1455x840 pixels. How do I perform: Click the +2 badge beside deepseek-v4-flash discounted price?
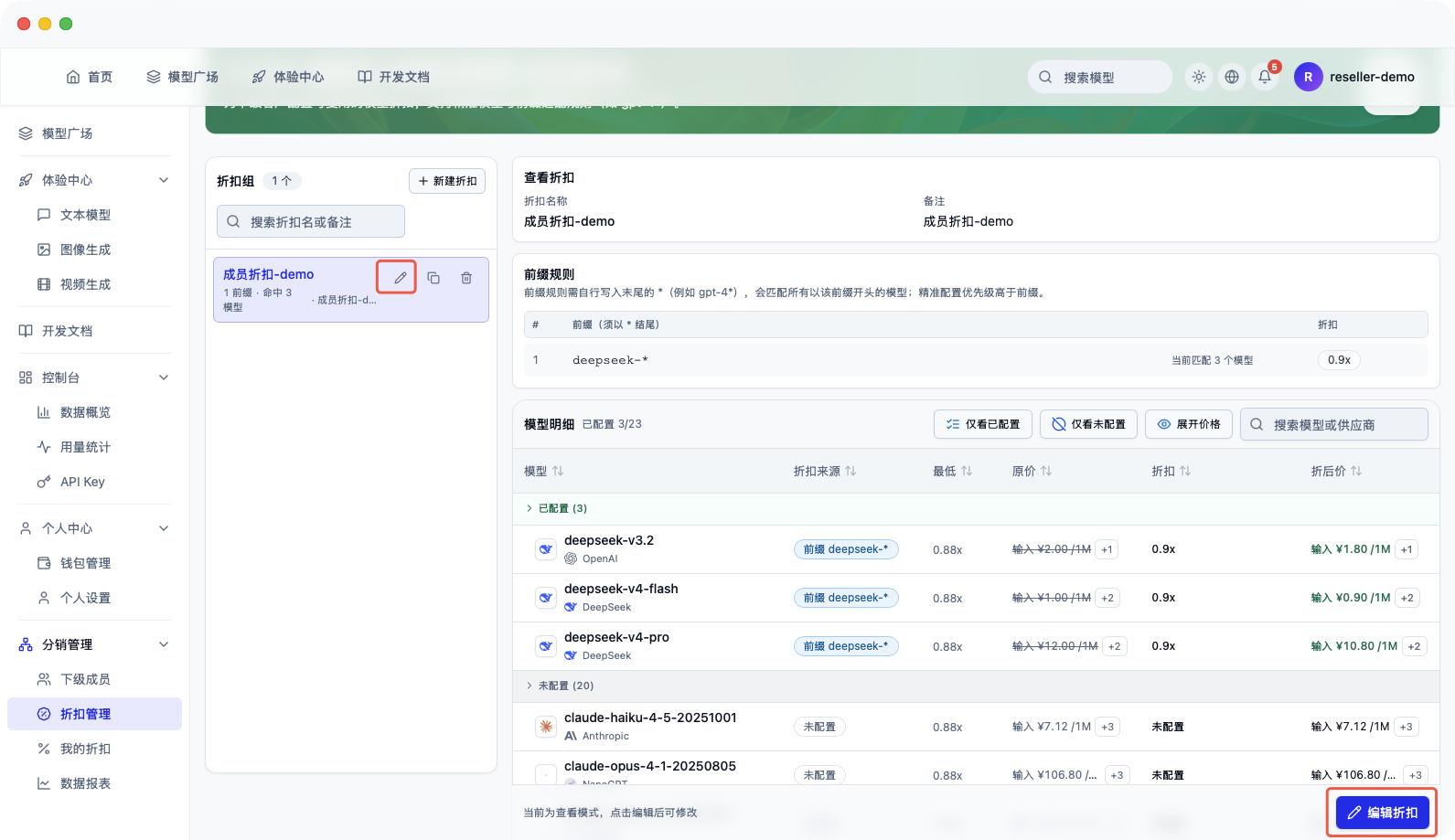pyautogui.click(x=1407, y=598)
